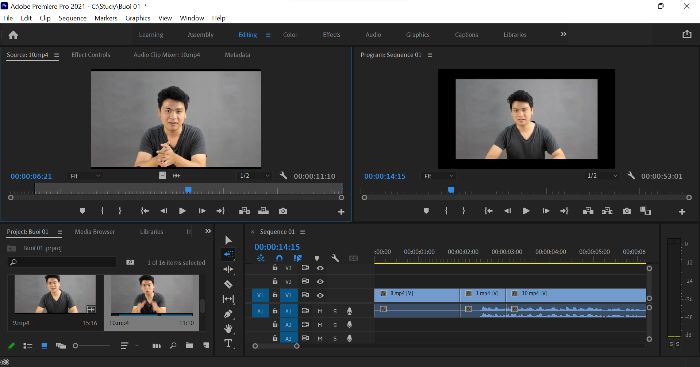Add marker in Source monitor

(82, 211)
